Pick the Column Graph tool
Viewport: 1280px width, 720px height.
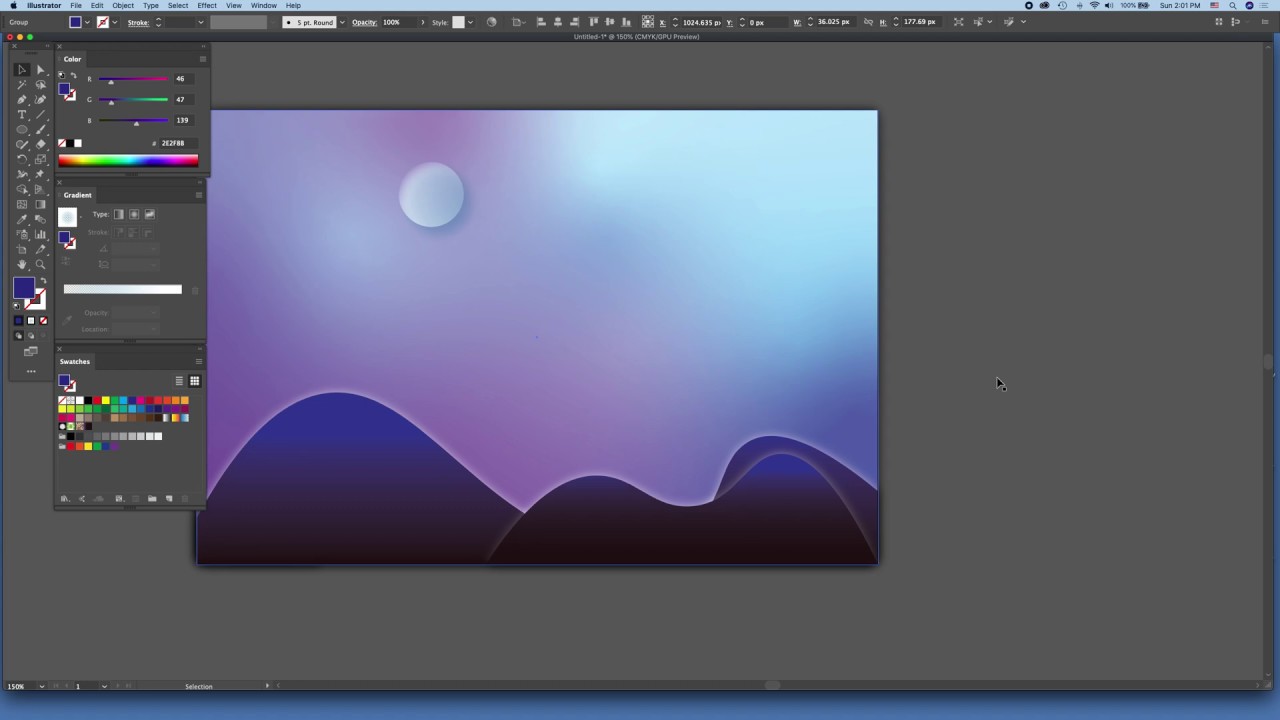click(x=41, y=234)
